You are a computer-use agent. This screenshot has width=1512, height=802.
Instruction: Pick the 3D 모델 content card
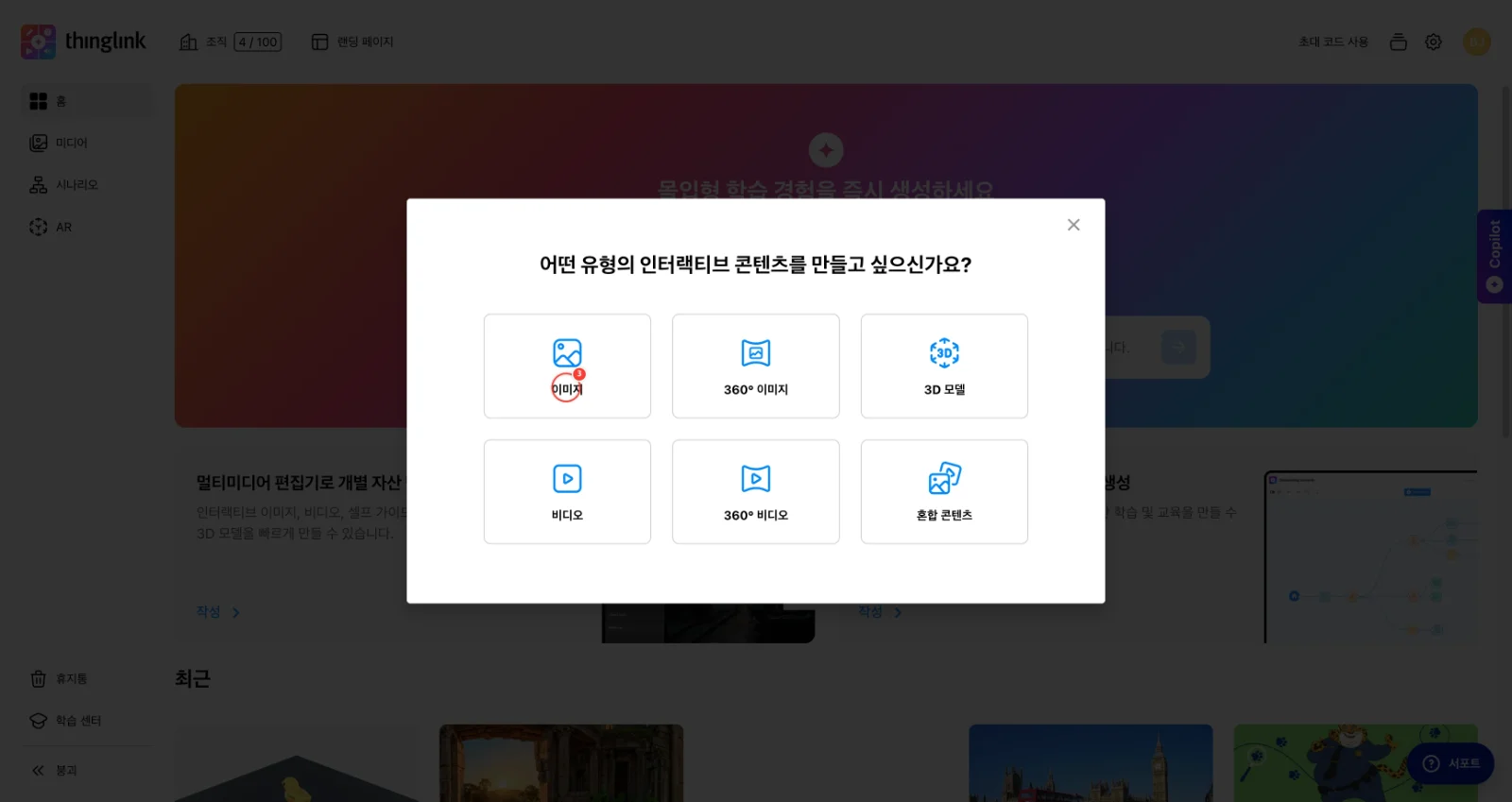pyautogui.click(x=944, y=366)
